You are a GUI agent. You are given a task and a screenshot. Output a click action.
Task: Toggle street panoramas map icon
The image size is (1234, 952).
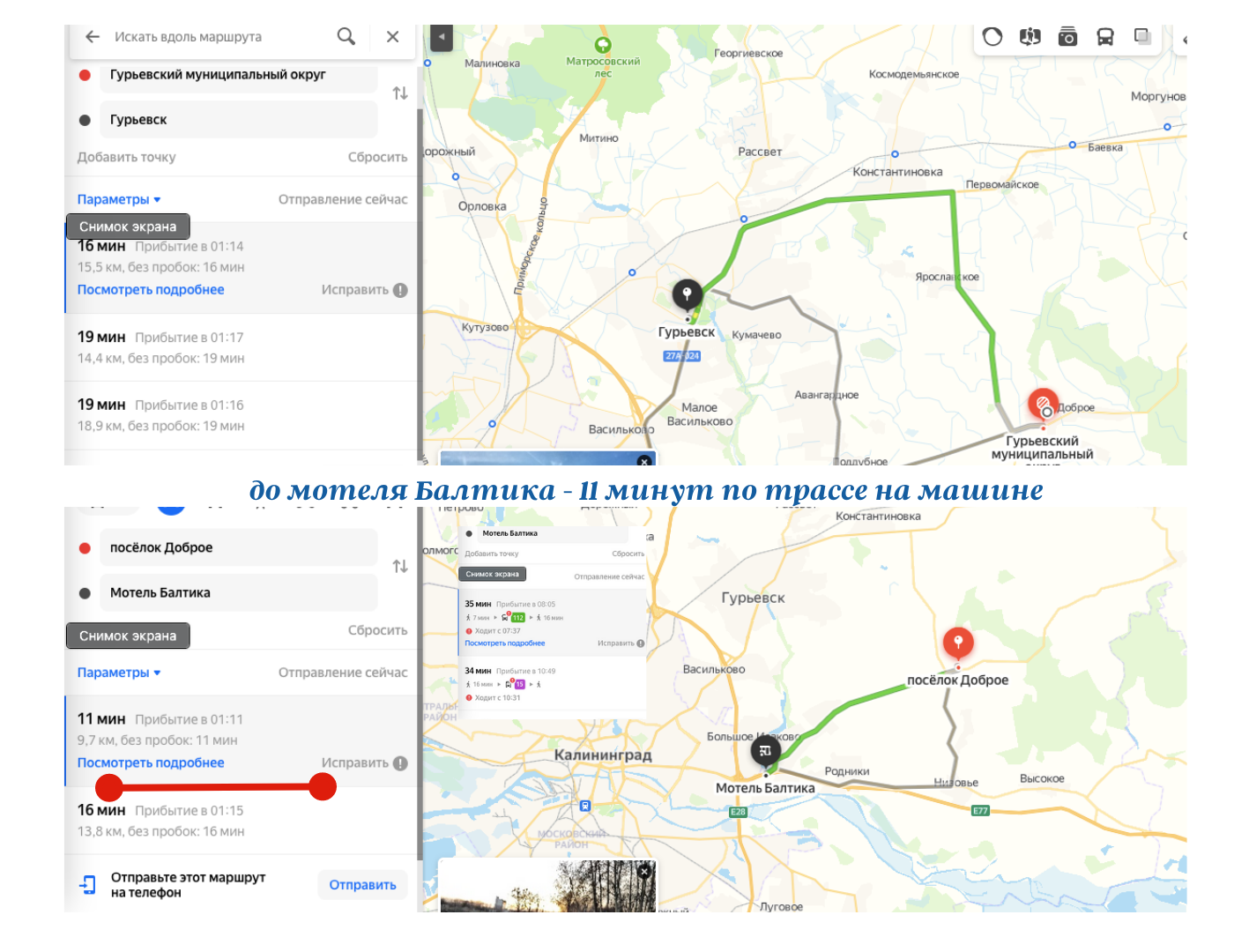1030,36
